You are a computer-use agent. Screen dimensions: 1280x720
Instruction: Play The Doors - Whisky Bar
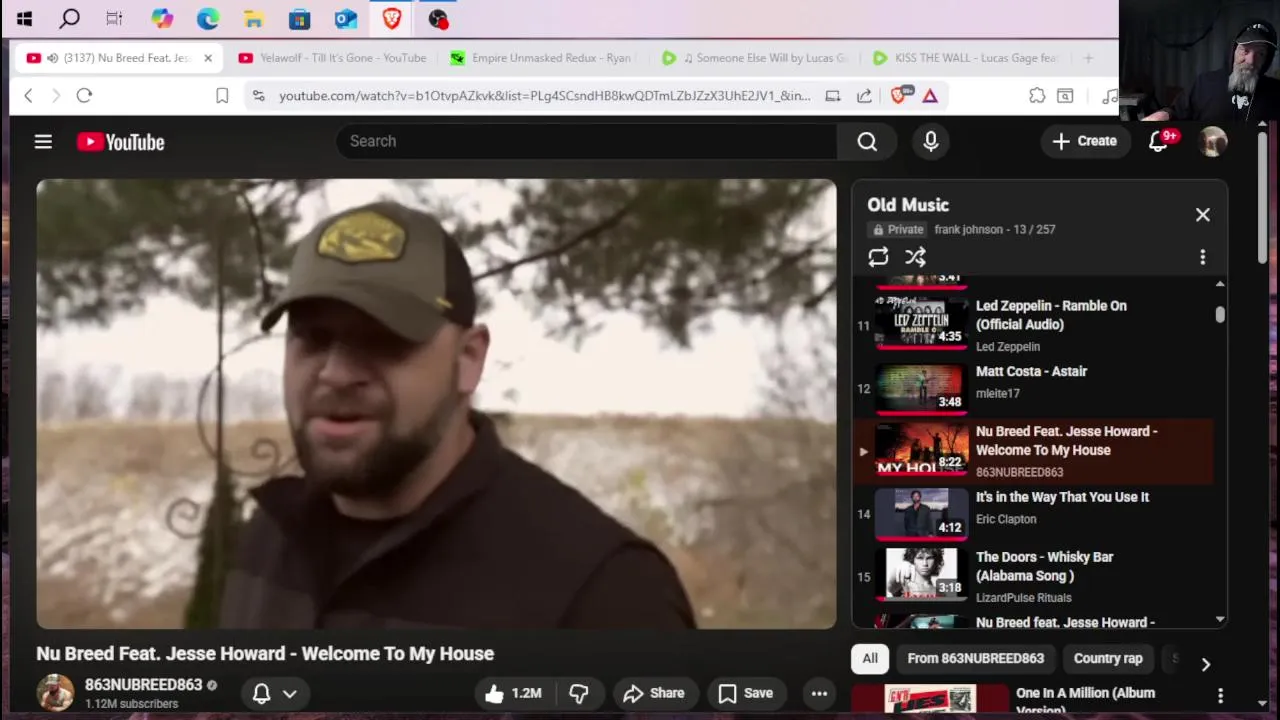(x=1033, y=576)
